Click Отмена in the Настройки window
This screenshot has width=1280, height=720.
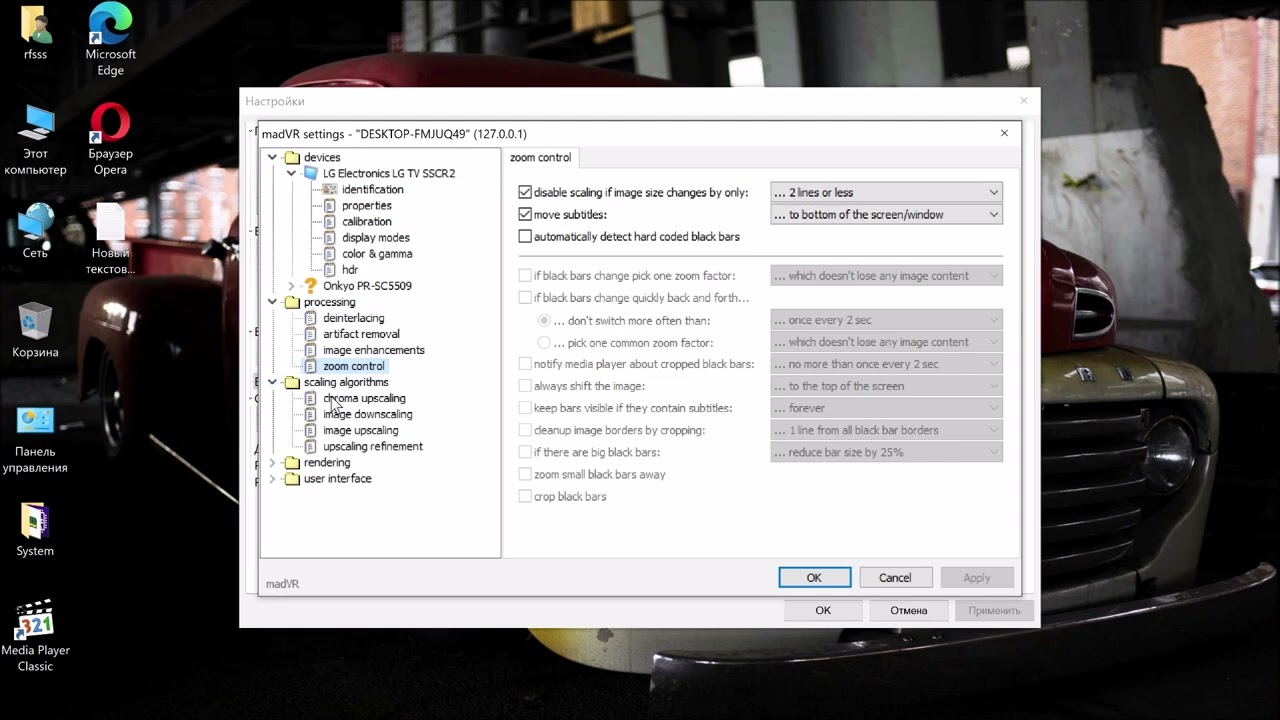(x=909, y=610)
